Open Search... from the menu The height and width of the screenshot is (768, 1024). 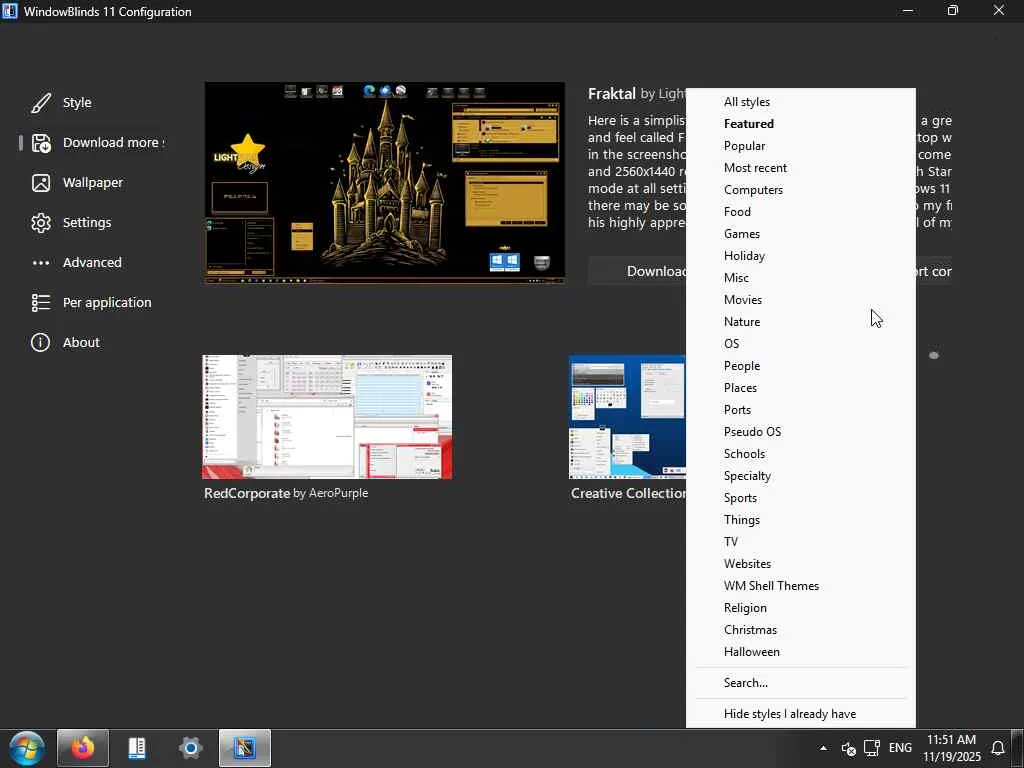click(x=801, y=683)
